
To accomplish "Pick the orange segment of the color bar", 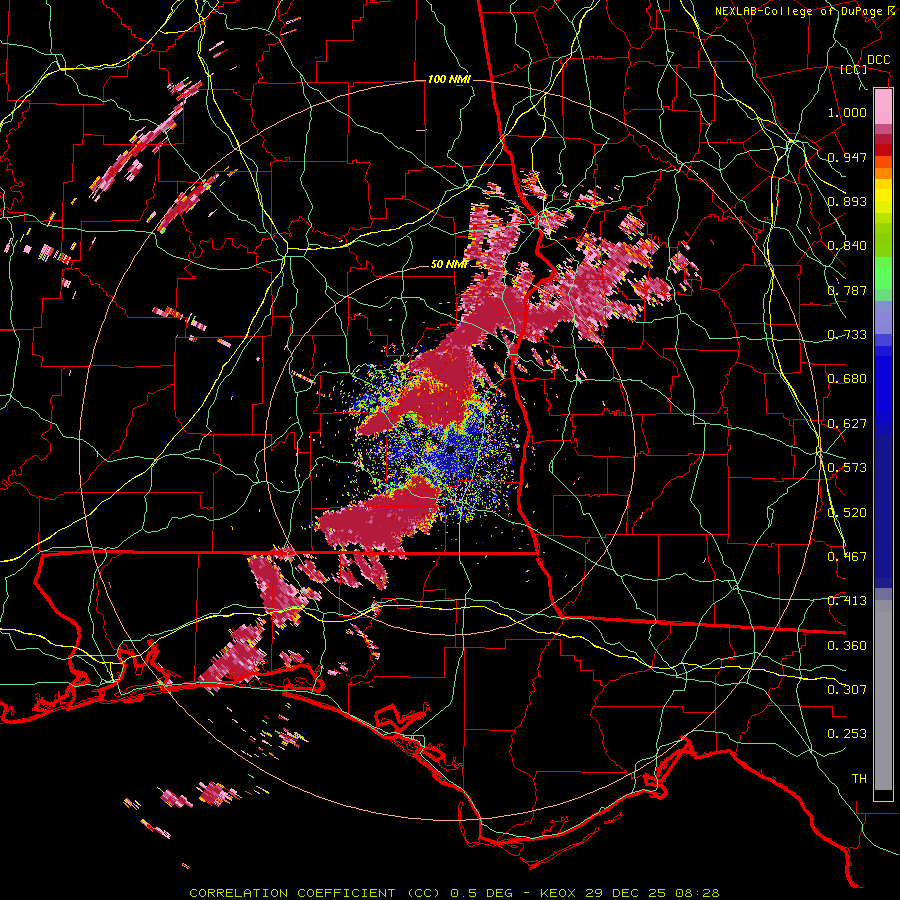I will (x=883, y=173).
